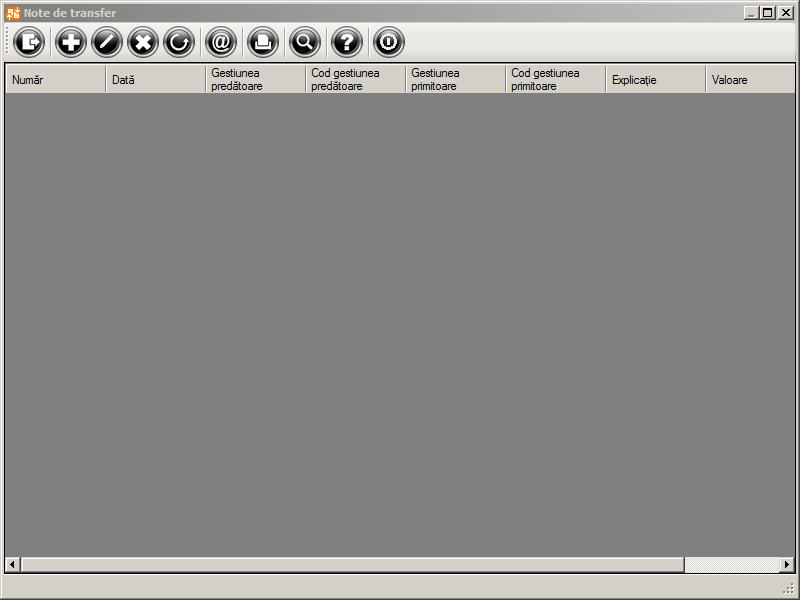Click Gestiunea predătoare column header
Image resolution: width=800 pixels, height=600 pixels.
256,80
